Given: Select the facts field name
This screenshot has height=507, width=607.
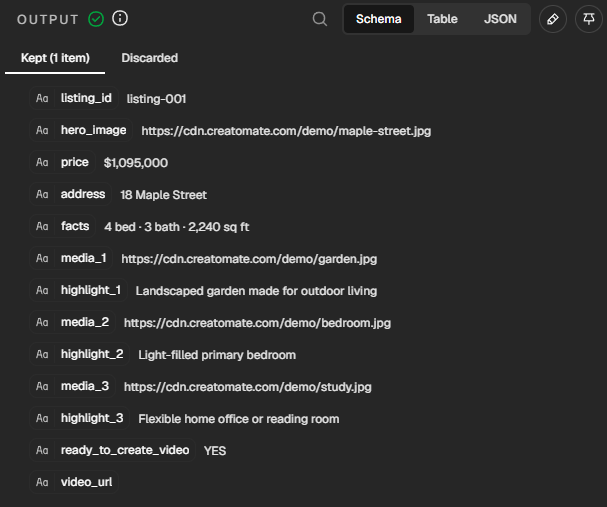Looking at the screenshot, I should tap(75, 226).
